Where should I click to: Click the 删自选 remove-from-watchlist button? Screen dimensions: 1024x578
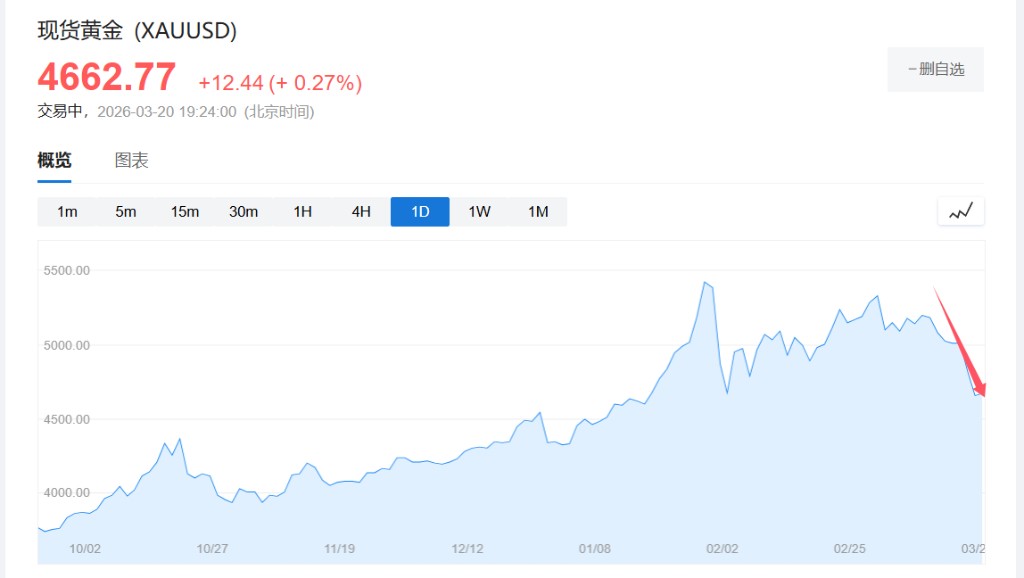(935, 69)
